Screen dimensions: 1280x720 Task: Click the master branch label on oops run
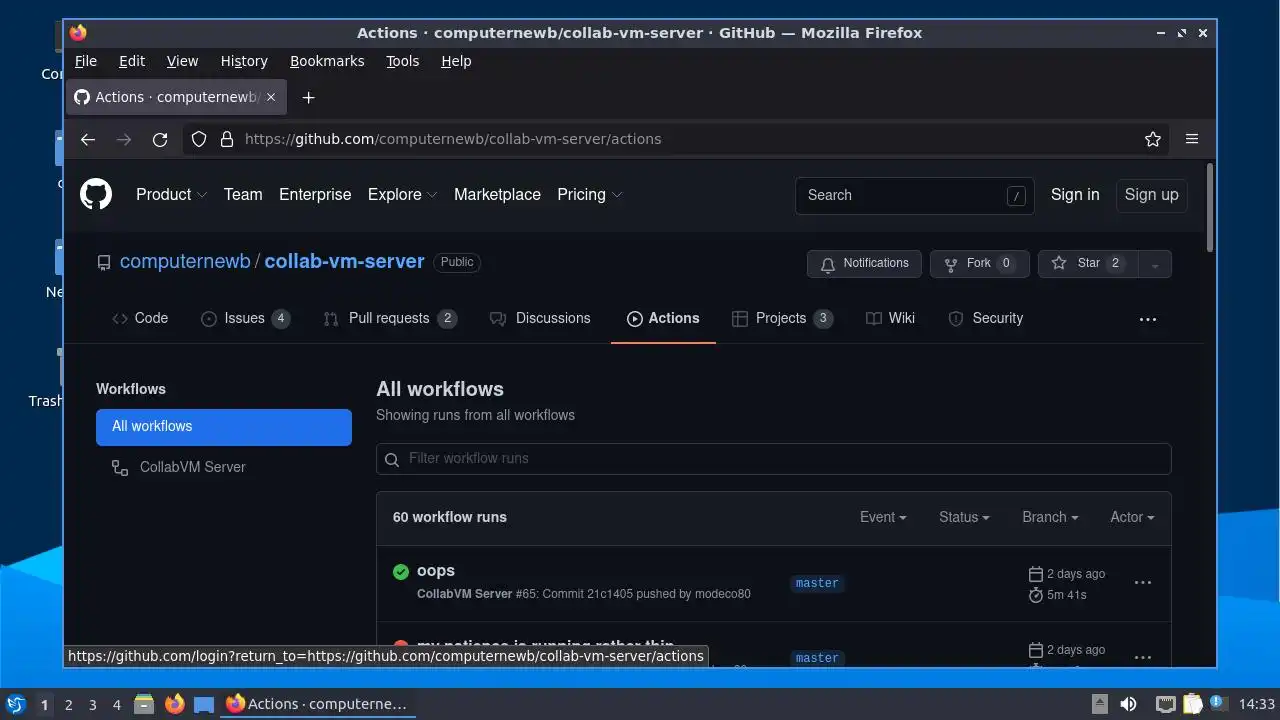point(817,583)
